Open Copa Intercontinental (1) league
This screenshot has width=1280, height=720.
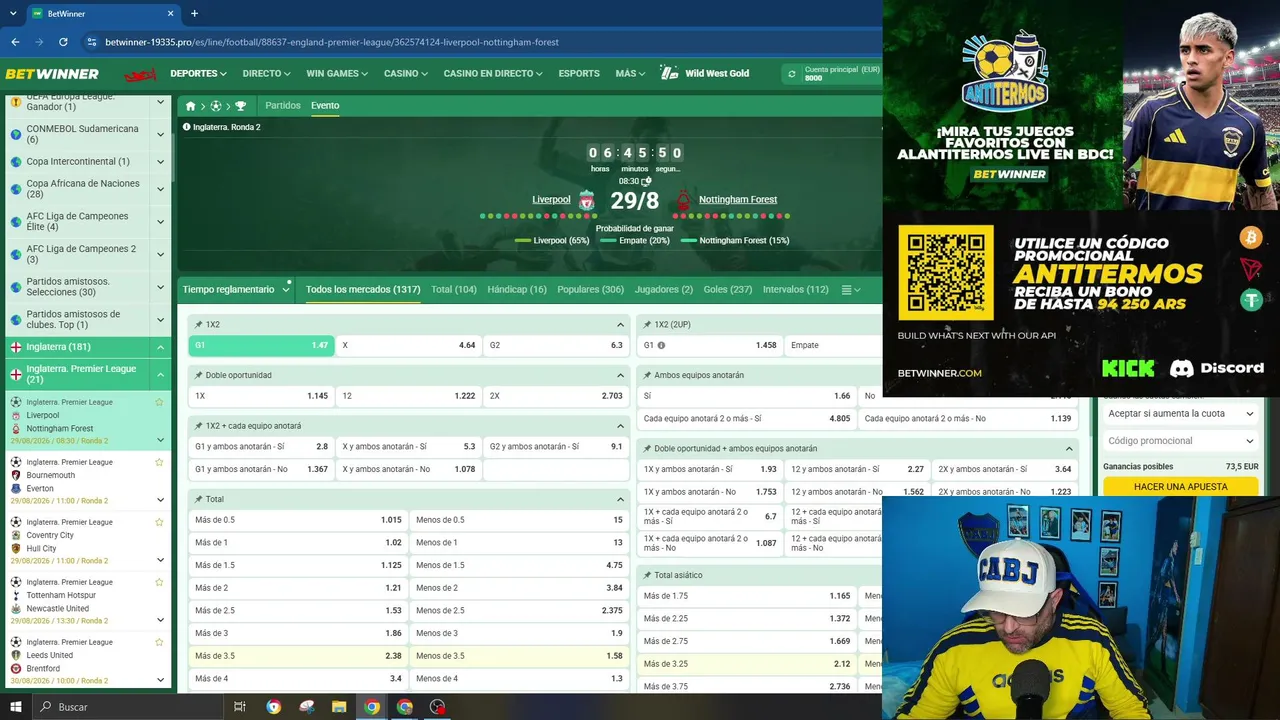[x=78, y=162]
